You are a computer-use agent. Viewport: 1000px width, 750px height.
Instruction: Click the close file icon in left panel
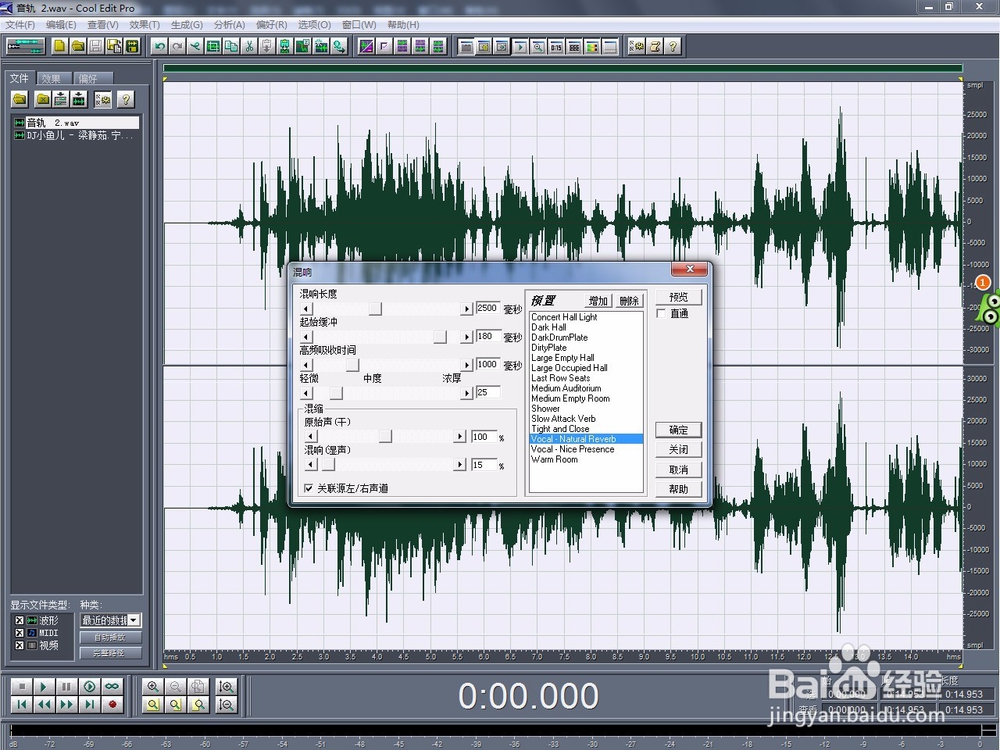coord(43,99)
